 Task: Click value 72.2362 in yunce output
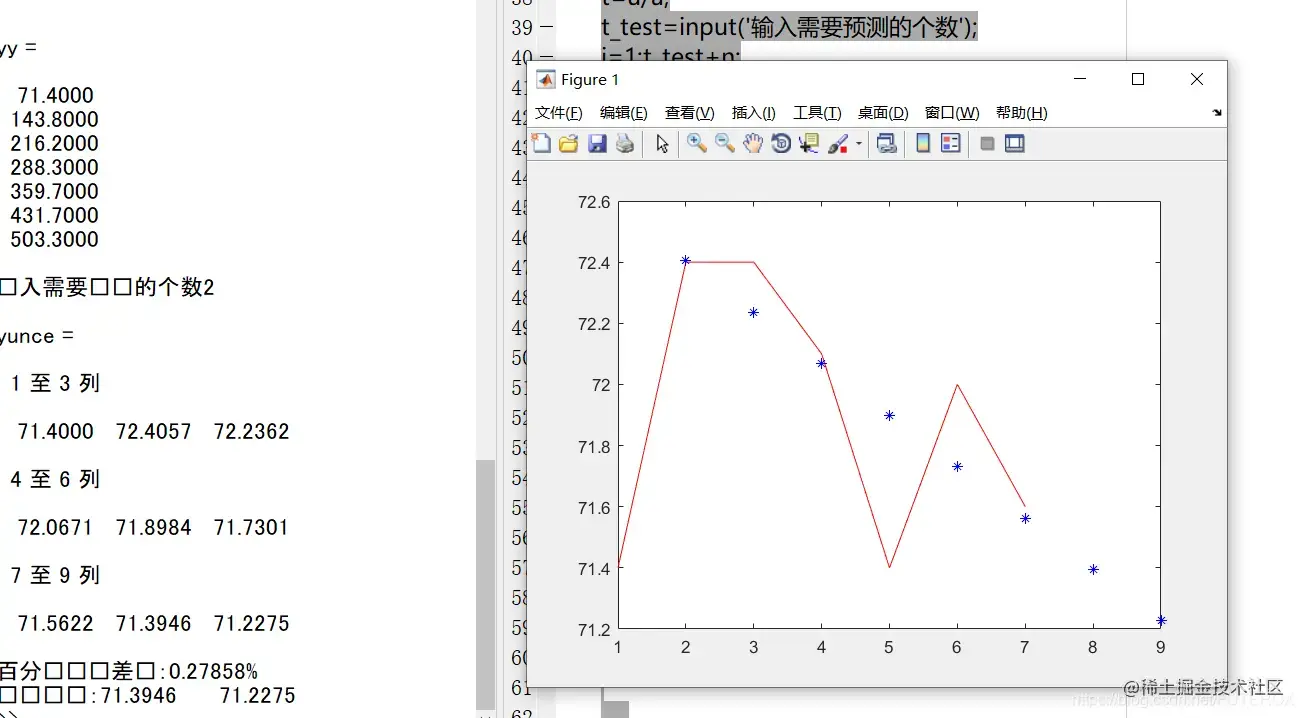point(252,432)
